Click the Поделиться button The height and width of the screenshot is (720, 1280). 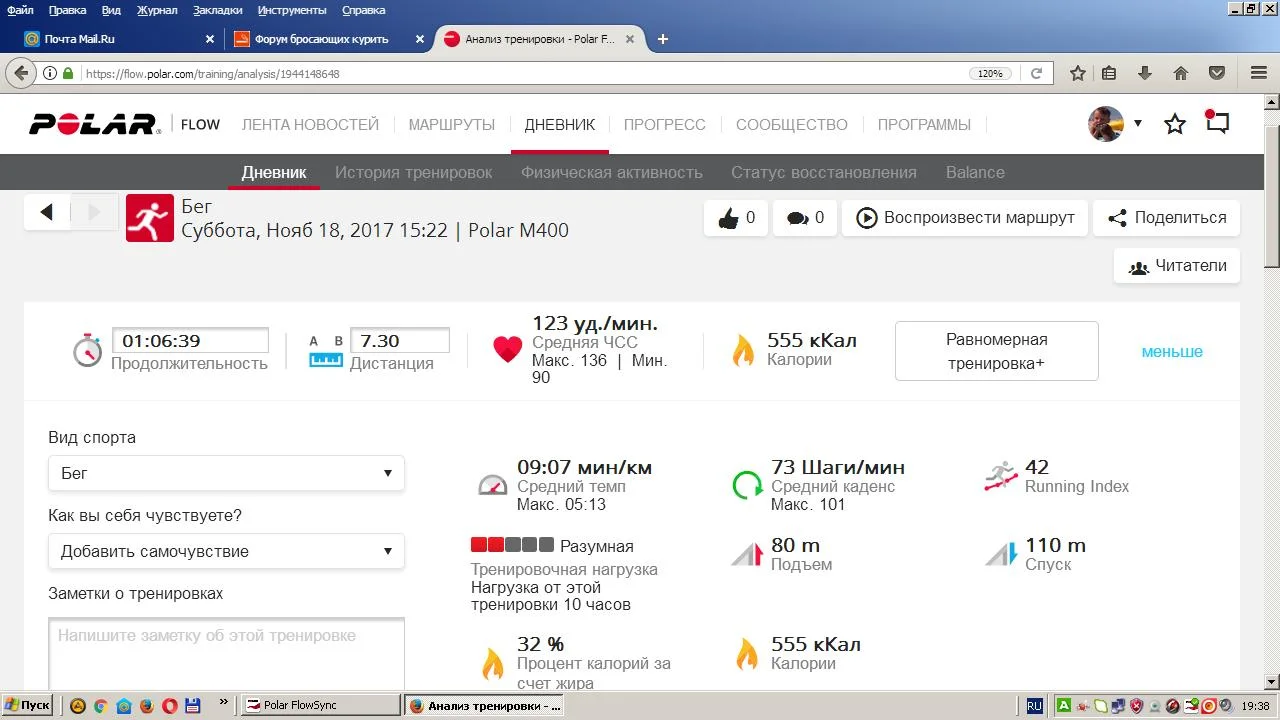click(1167, 218)
